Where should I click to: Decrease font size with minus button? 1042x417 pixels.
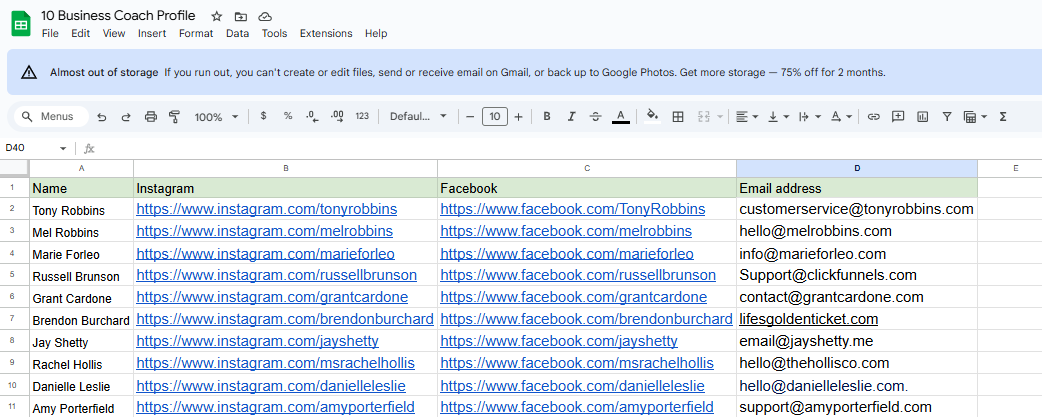(470, 117)
